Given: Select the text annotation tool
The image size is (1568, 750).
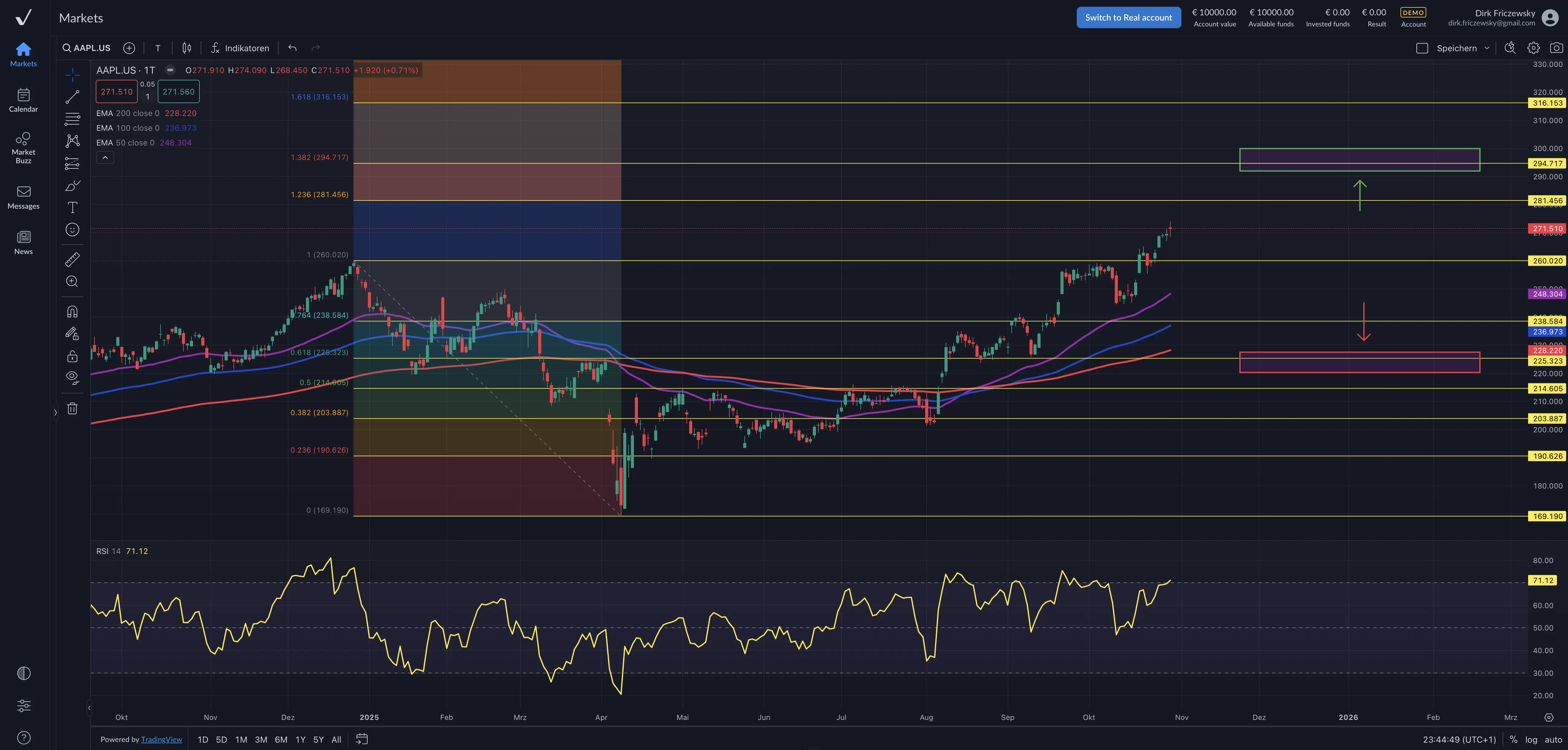Looking at the screenshot, I should tap(72, 207).
